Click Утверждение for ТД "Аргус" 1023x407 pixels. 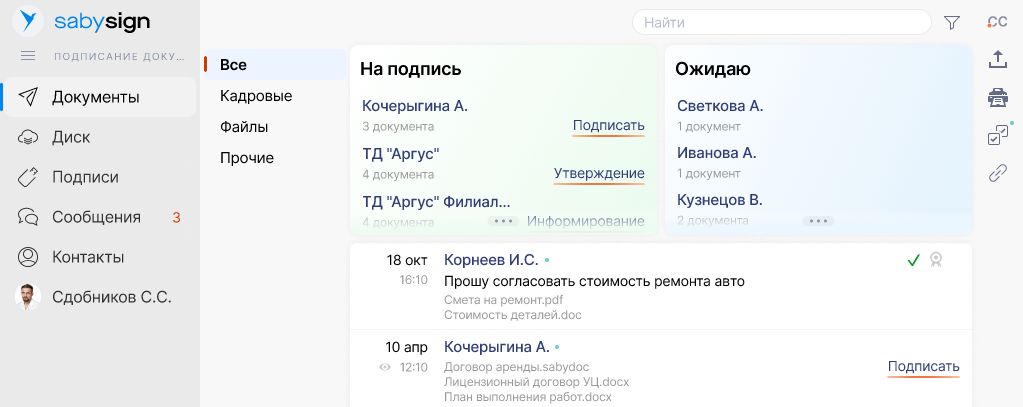tap(599, 173)
